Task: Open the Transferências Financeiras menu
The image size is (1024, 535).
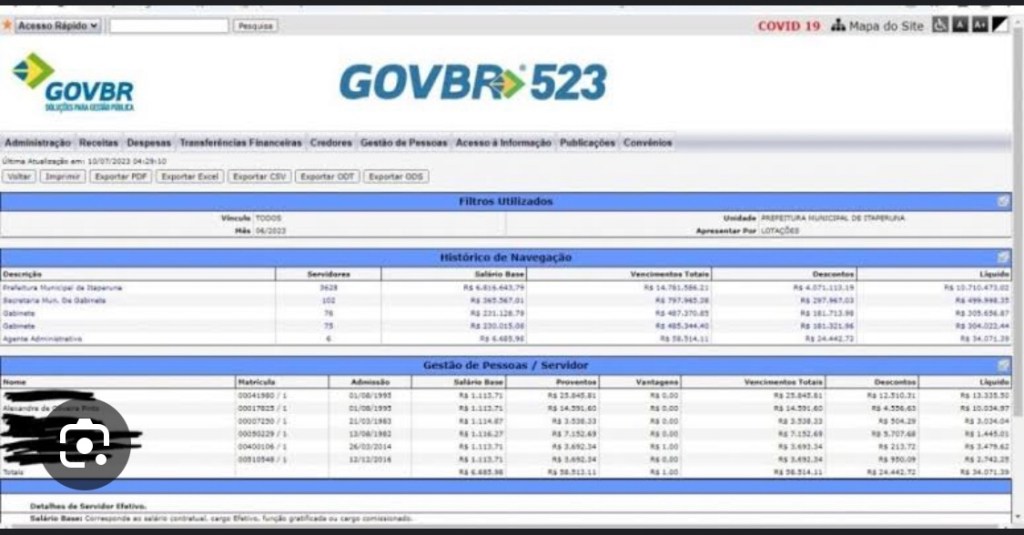Action: 240,143
